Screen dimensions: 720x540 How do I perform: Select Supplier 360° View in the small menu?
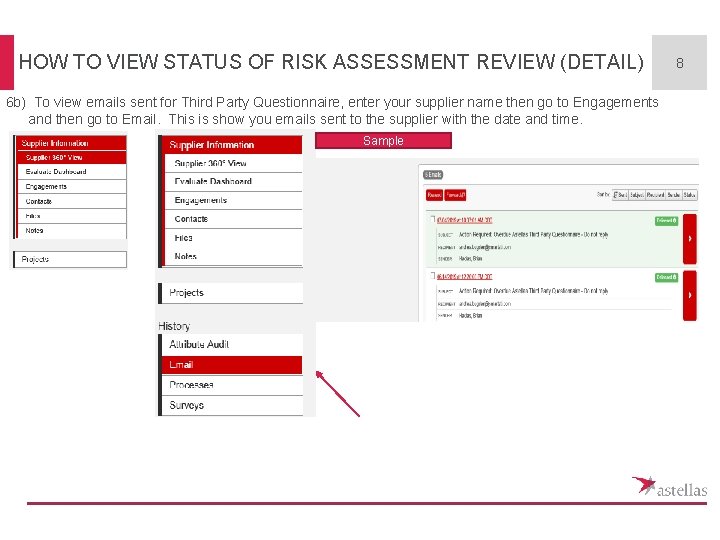pyautogui.click(x=72, y=158)
